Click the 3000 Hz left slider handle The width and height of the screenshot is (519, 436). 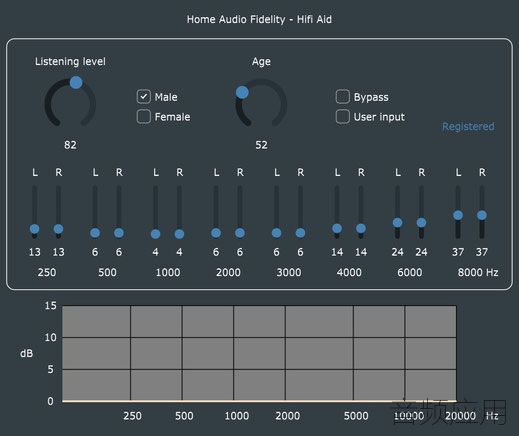[x=276, y=233]
